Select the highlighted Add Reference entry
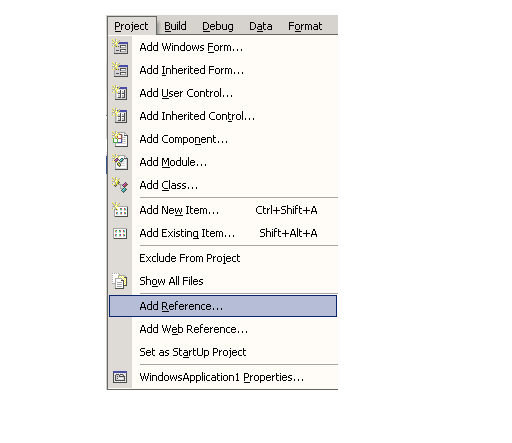This screenshot has width=512, height=443. click(x=223, y=306)
